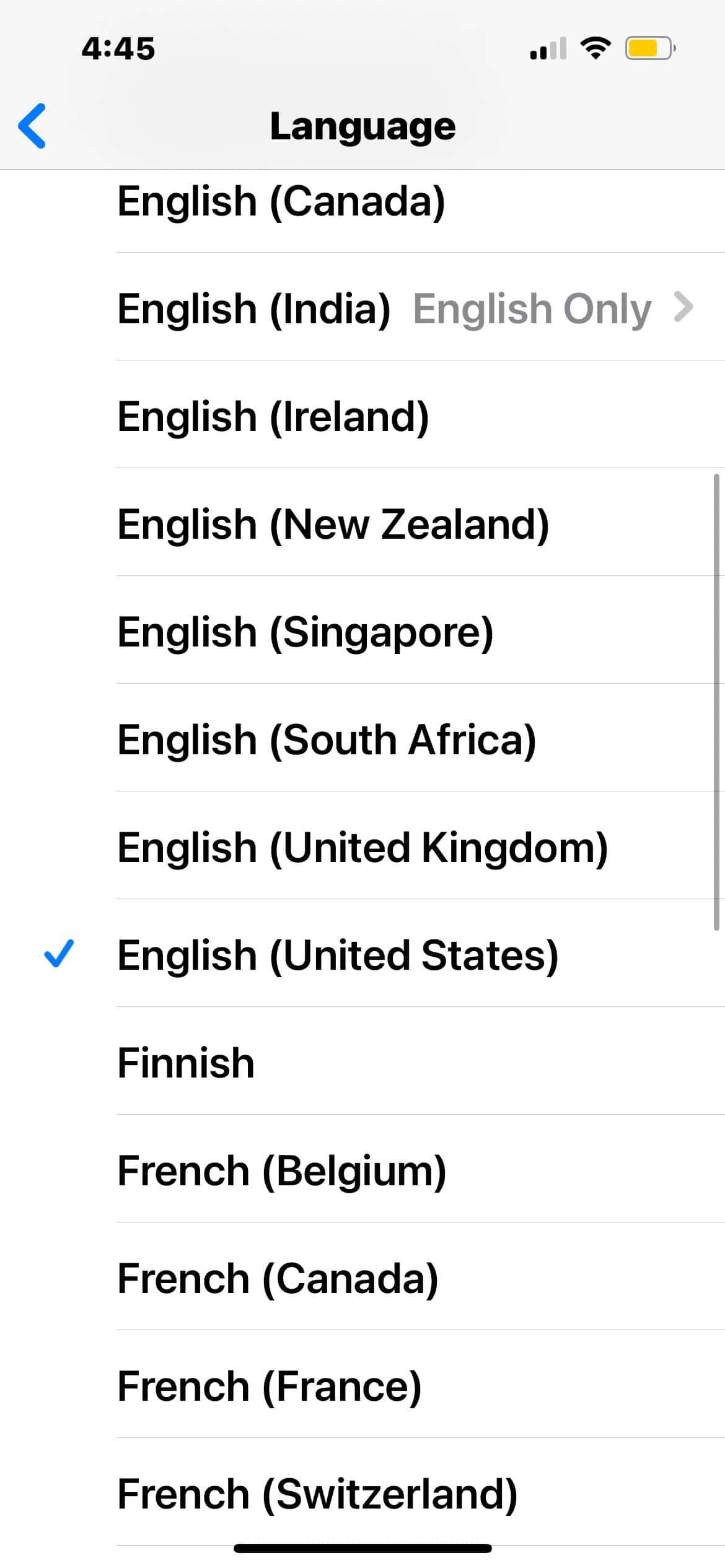725x1568 pixels.
Task: Choose English (Ireland) option
Action: coord(273,416)
